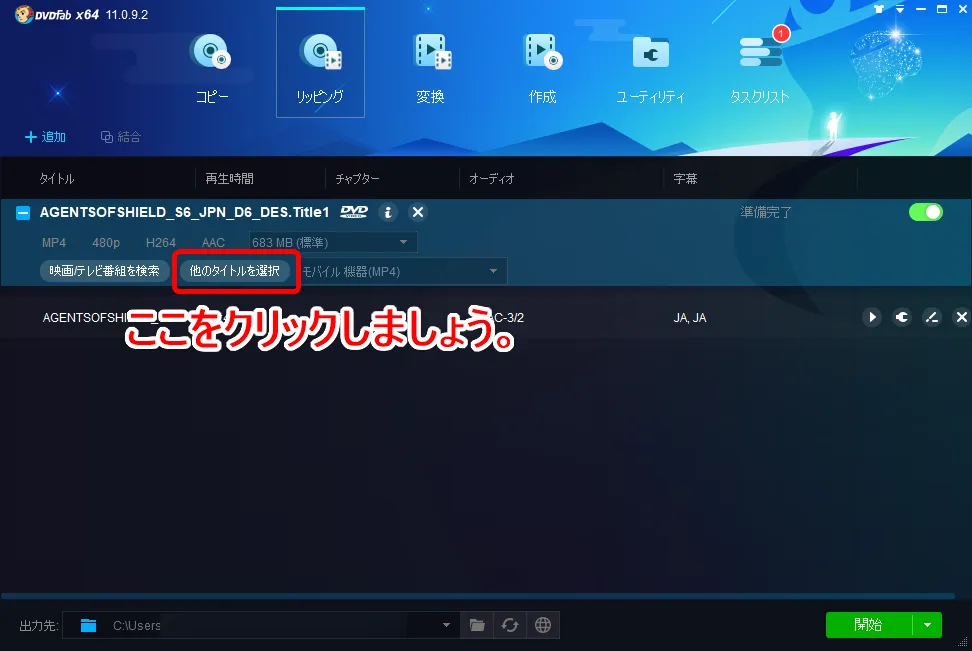Click the 字幕 column header

click(x=685, y=179)
